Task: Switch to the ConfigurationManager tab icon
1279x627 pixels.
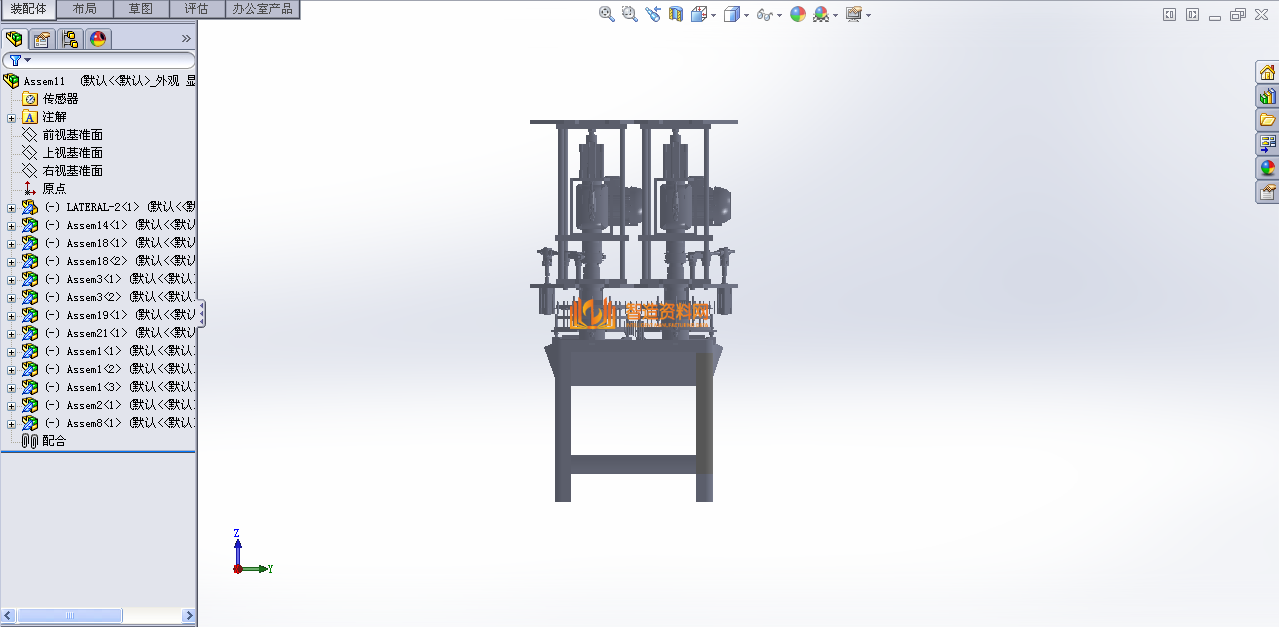Action: (x=70, y=39)
